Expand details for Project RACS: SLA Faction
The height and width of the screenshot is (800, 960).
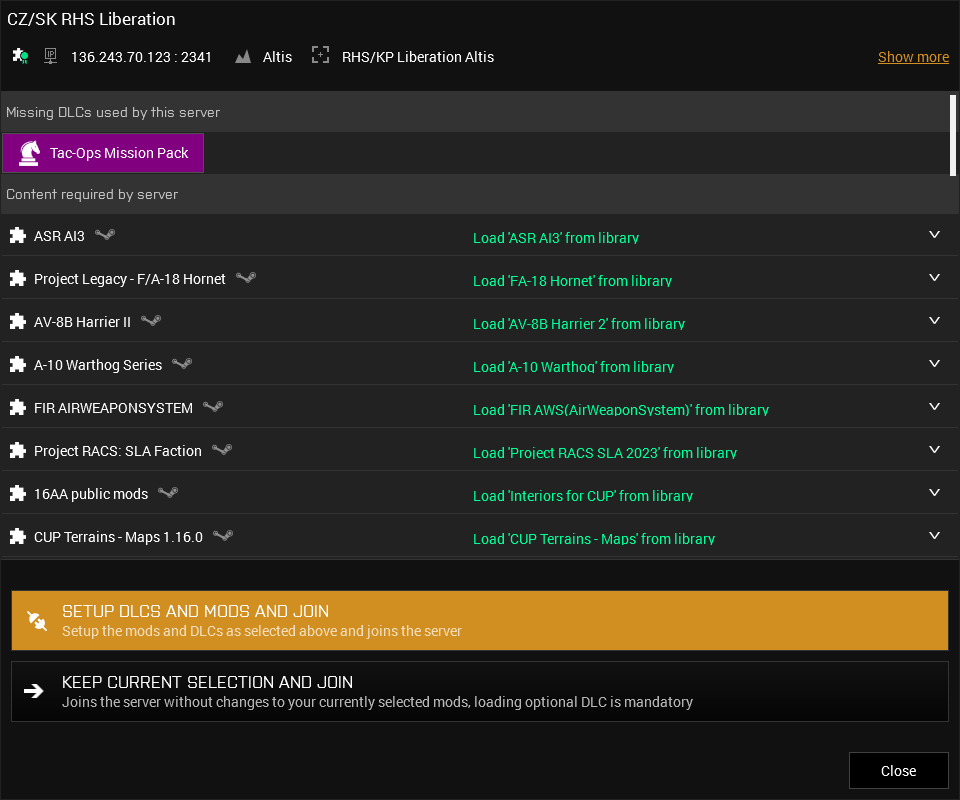(x=934, y=449)
